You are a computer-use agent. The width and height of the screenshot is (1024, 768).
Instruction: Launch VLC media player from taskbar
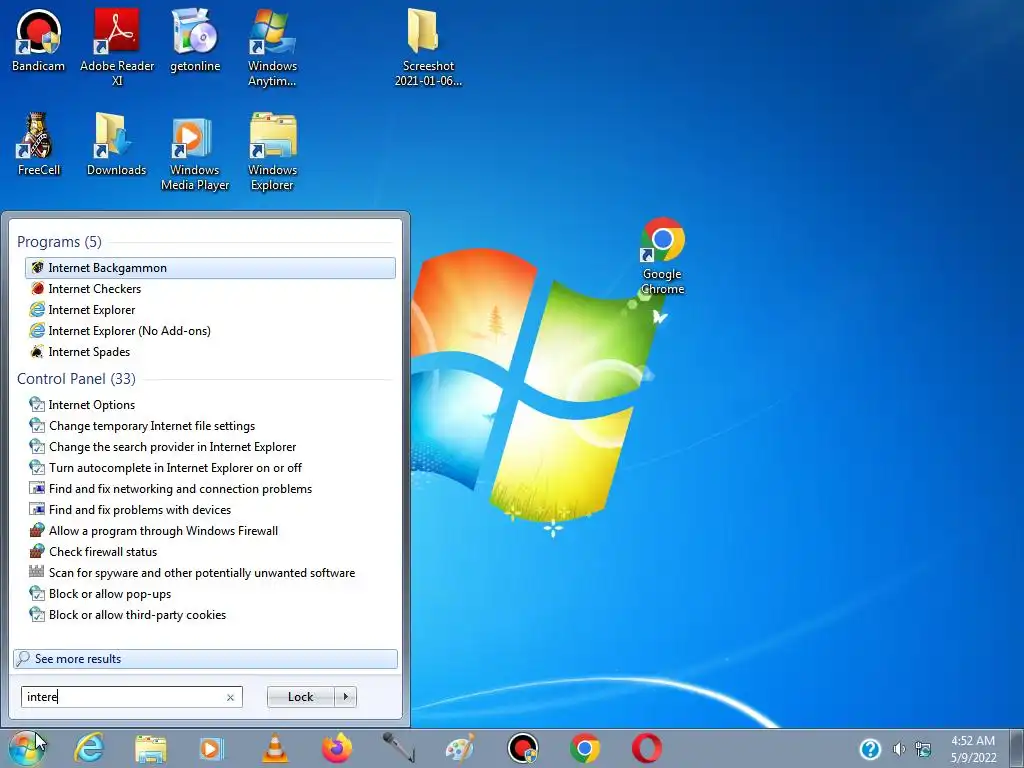(275, 748)
